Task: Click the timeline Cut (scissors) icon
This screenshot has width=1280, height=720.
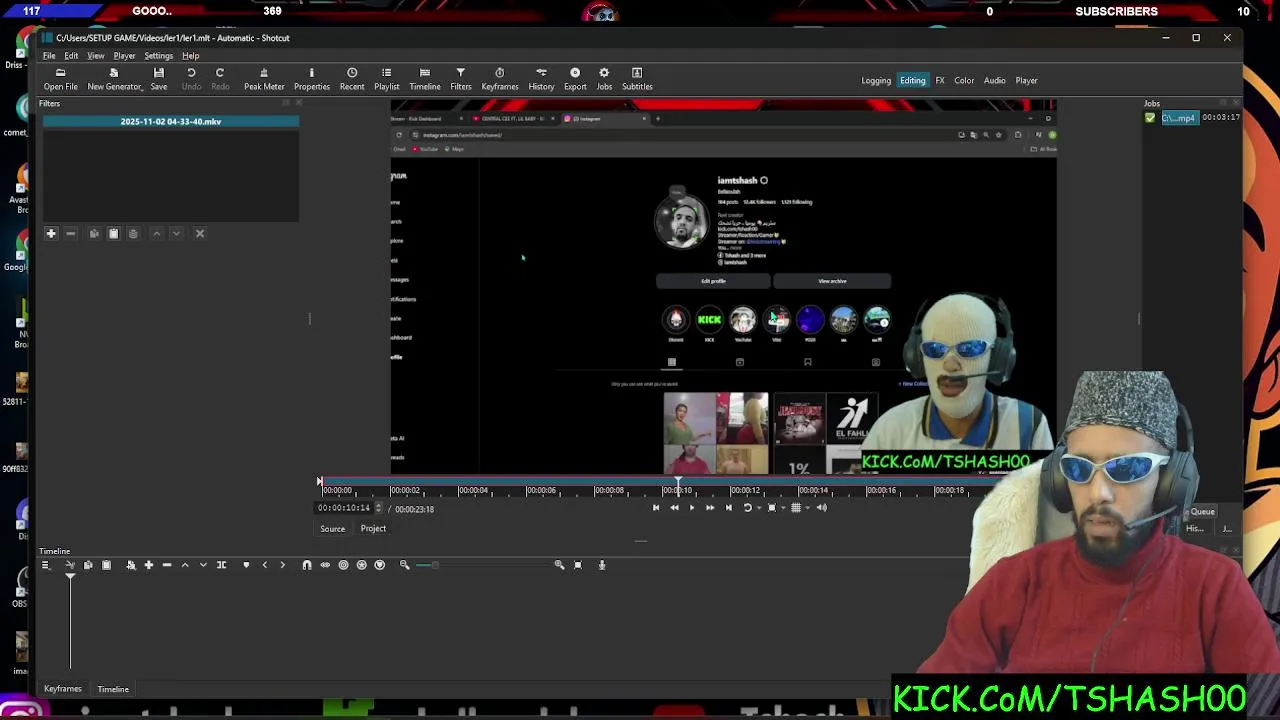Action: pos(70,565)
